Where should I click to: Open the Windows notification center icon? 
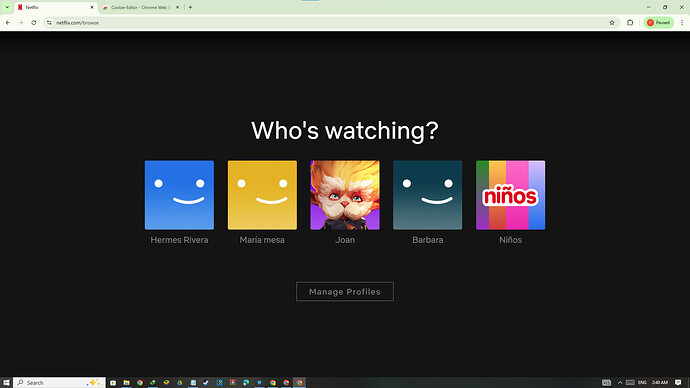[678, 383]
